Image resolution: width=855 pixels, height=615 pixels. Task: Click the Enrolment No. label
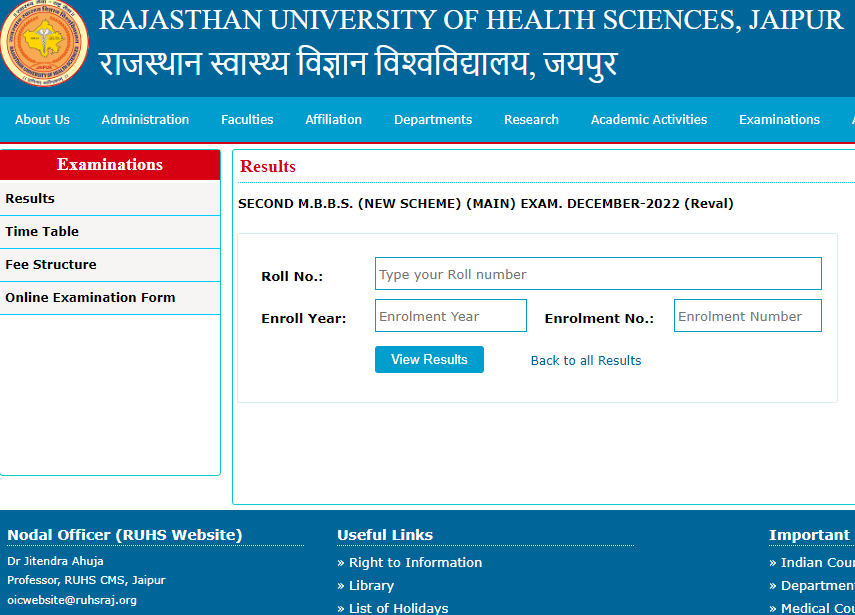click(599, 318)
